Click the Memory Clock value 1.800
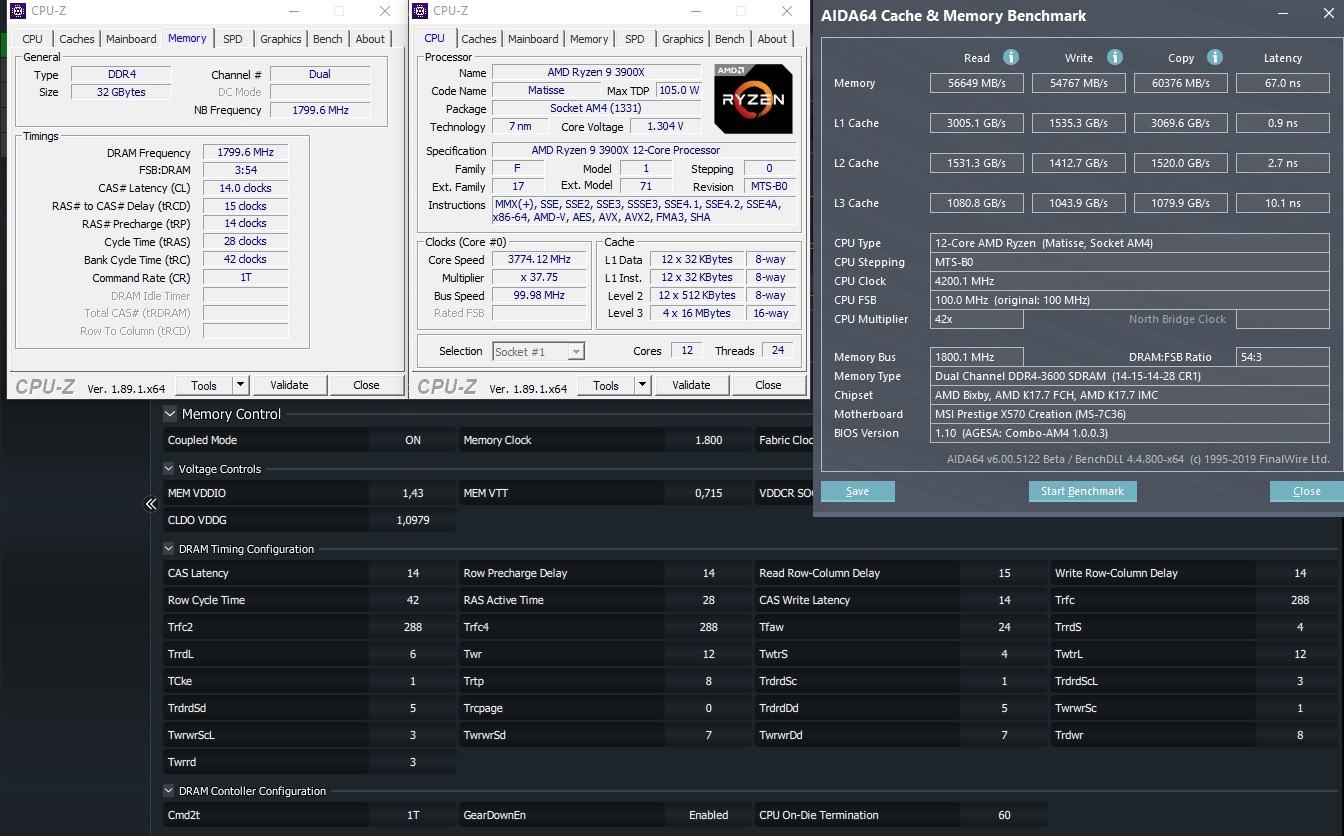 point(708,440)
